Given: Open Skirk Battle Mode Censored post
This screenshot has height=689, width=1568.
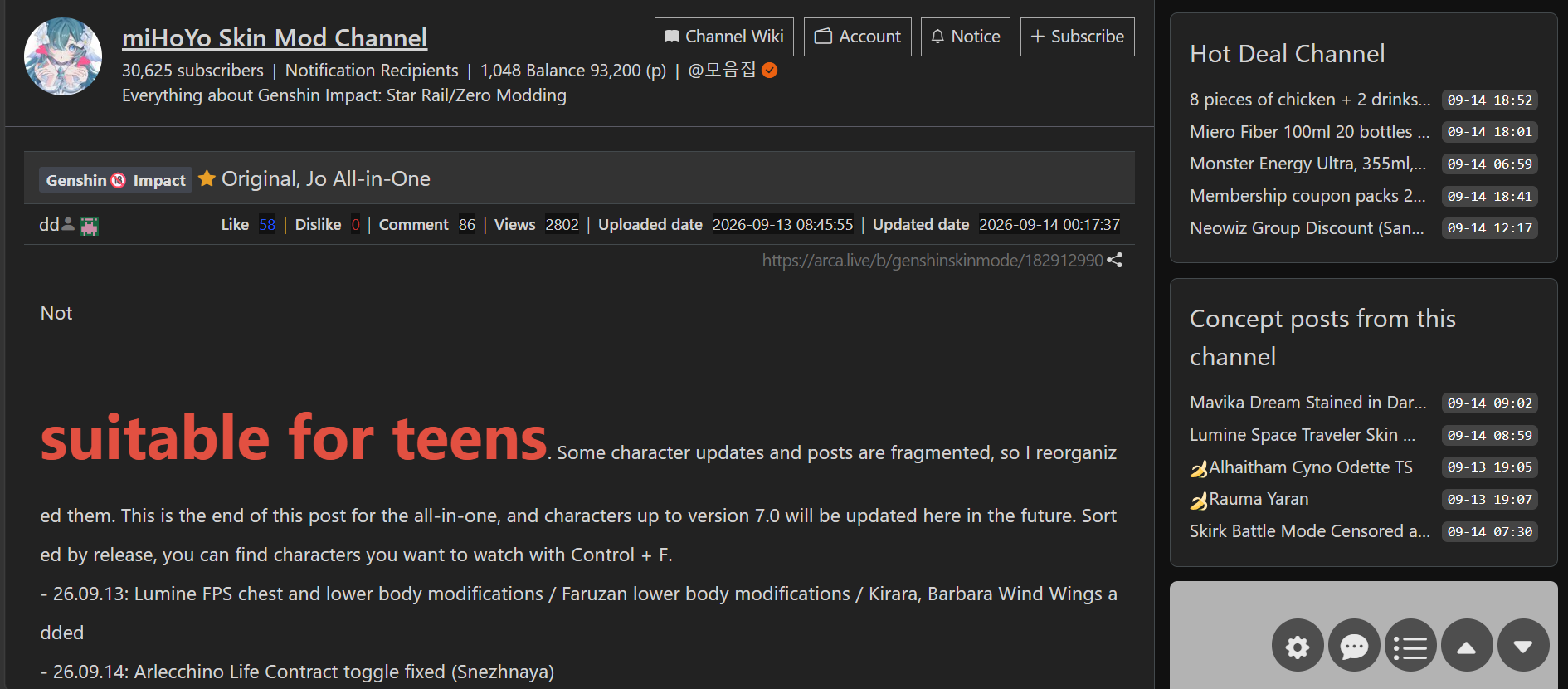Looking at the screenshot, I should click(1310, 531).
